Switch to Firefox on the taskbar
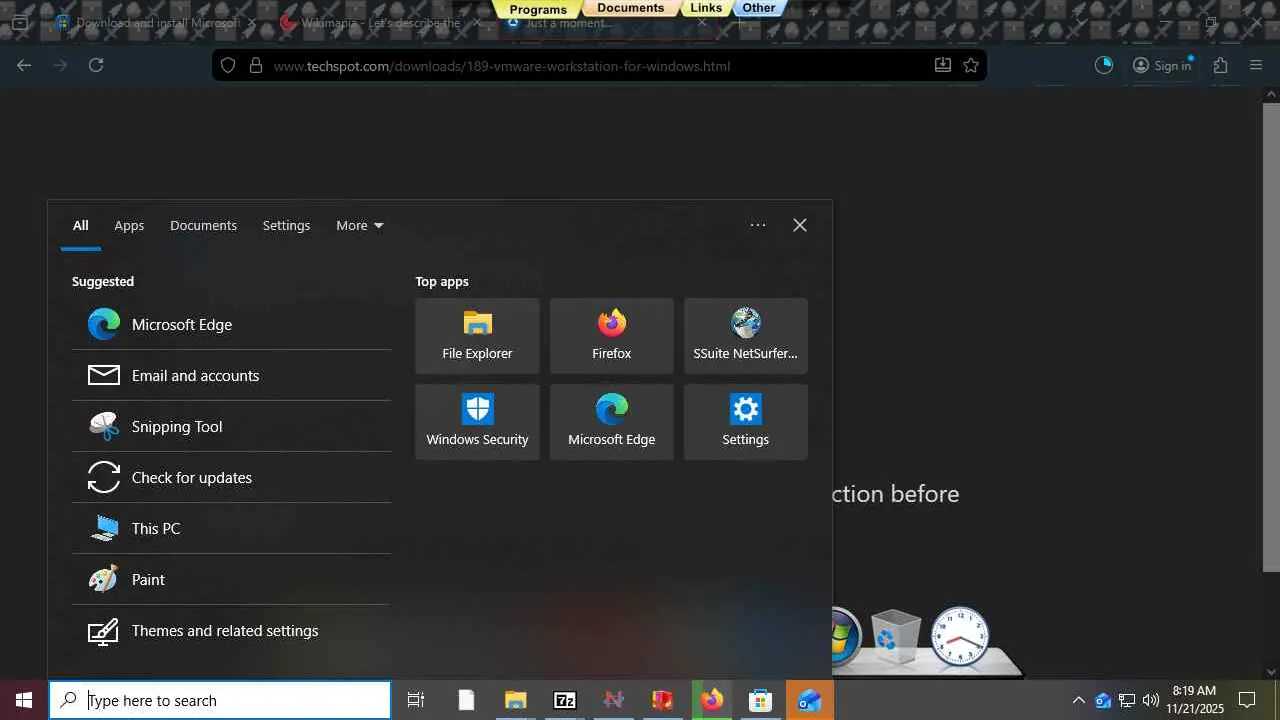 tap(712, 700)
